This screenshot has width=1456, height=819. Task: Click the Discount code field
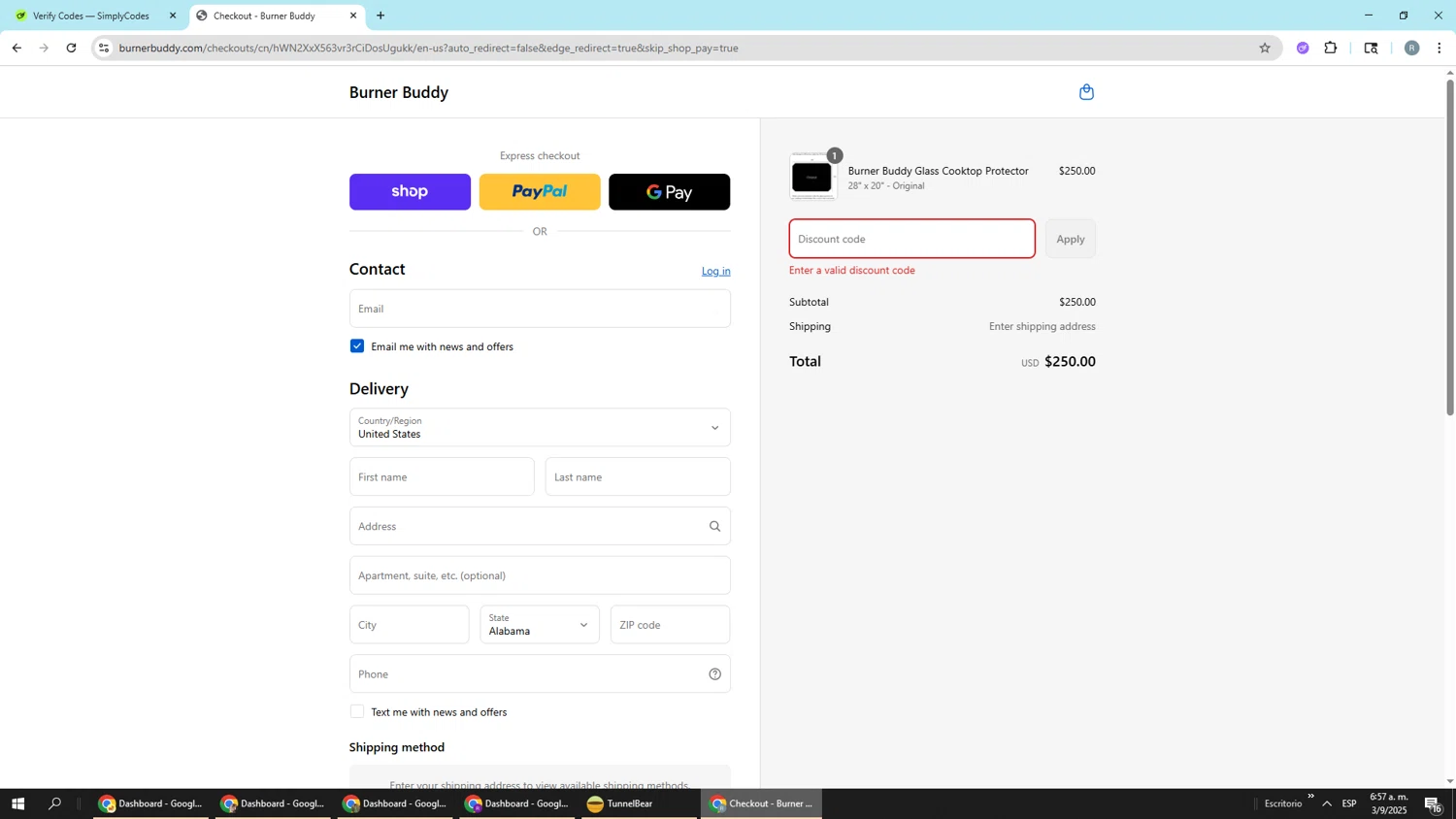tap(912, 239)
